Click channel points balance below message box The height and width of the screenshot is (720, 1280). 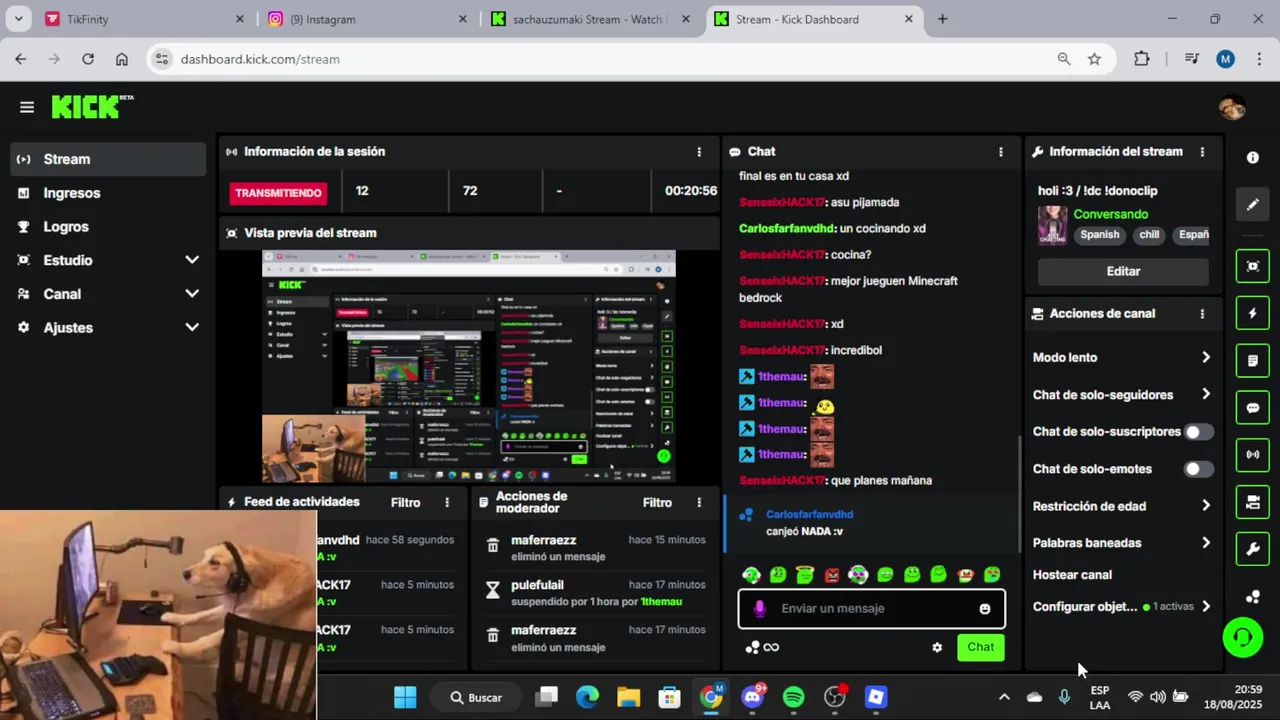(762, 647)
